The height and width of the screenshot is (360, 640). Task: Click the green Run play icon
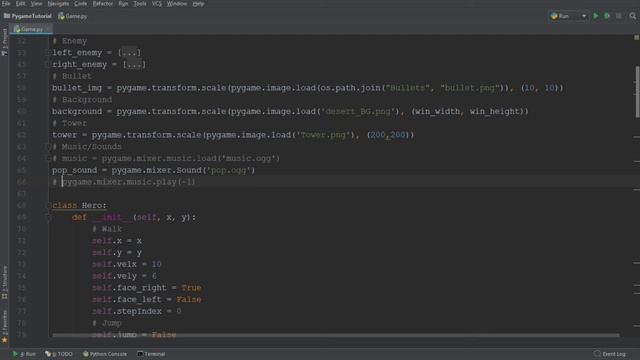(x=596, y=16)
